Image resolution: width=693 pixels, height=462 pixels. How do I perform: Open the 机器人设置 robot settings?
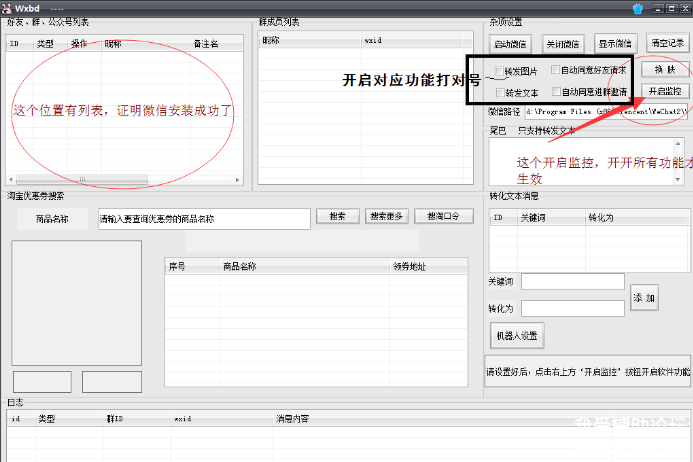517,335
